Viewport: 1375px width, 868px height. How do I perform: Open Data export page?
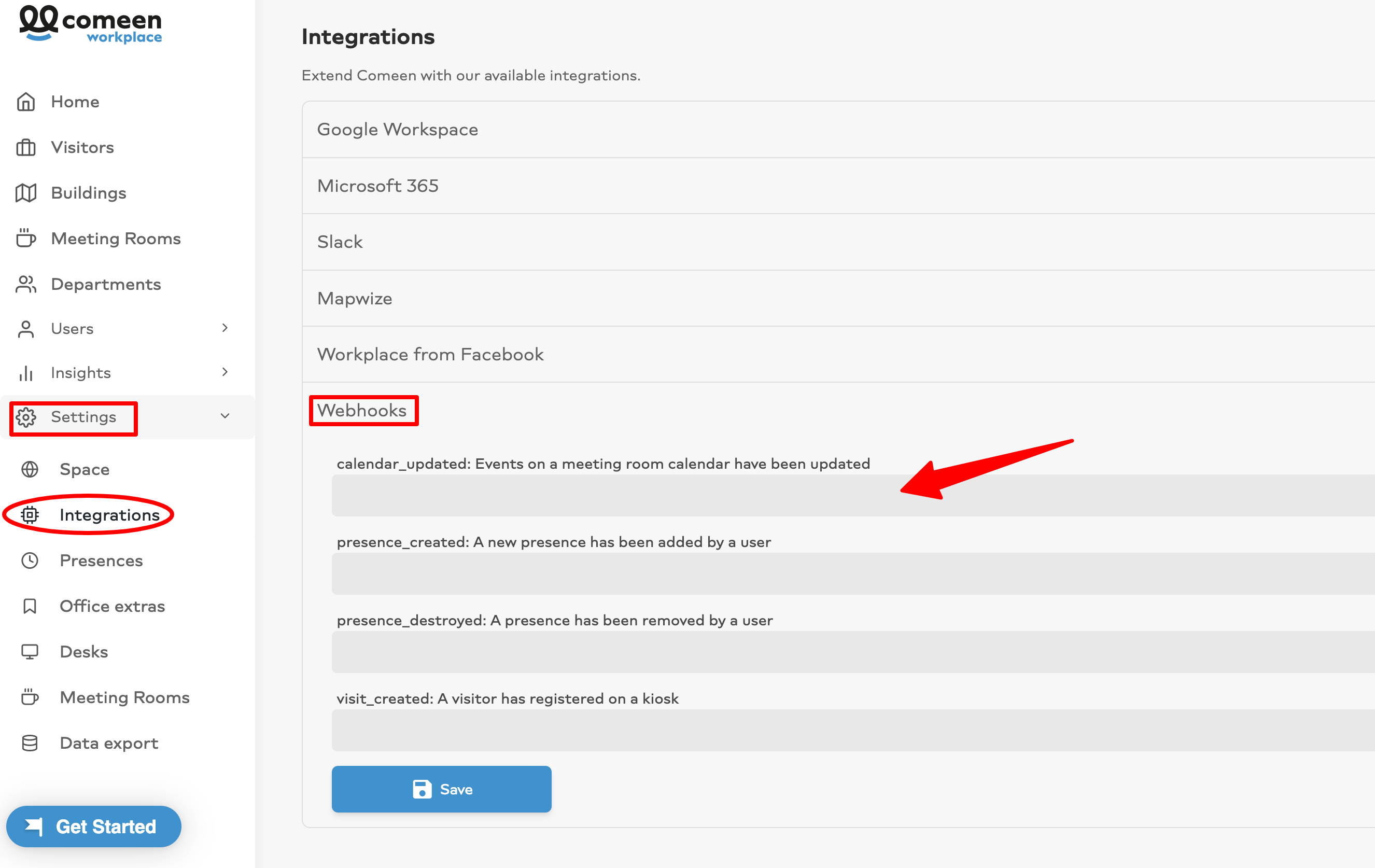[x=108, y=744]
